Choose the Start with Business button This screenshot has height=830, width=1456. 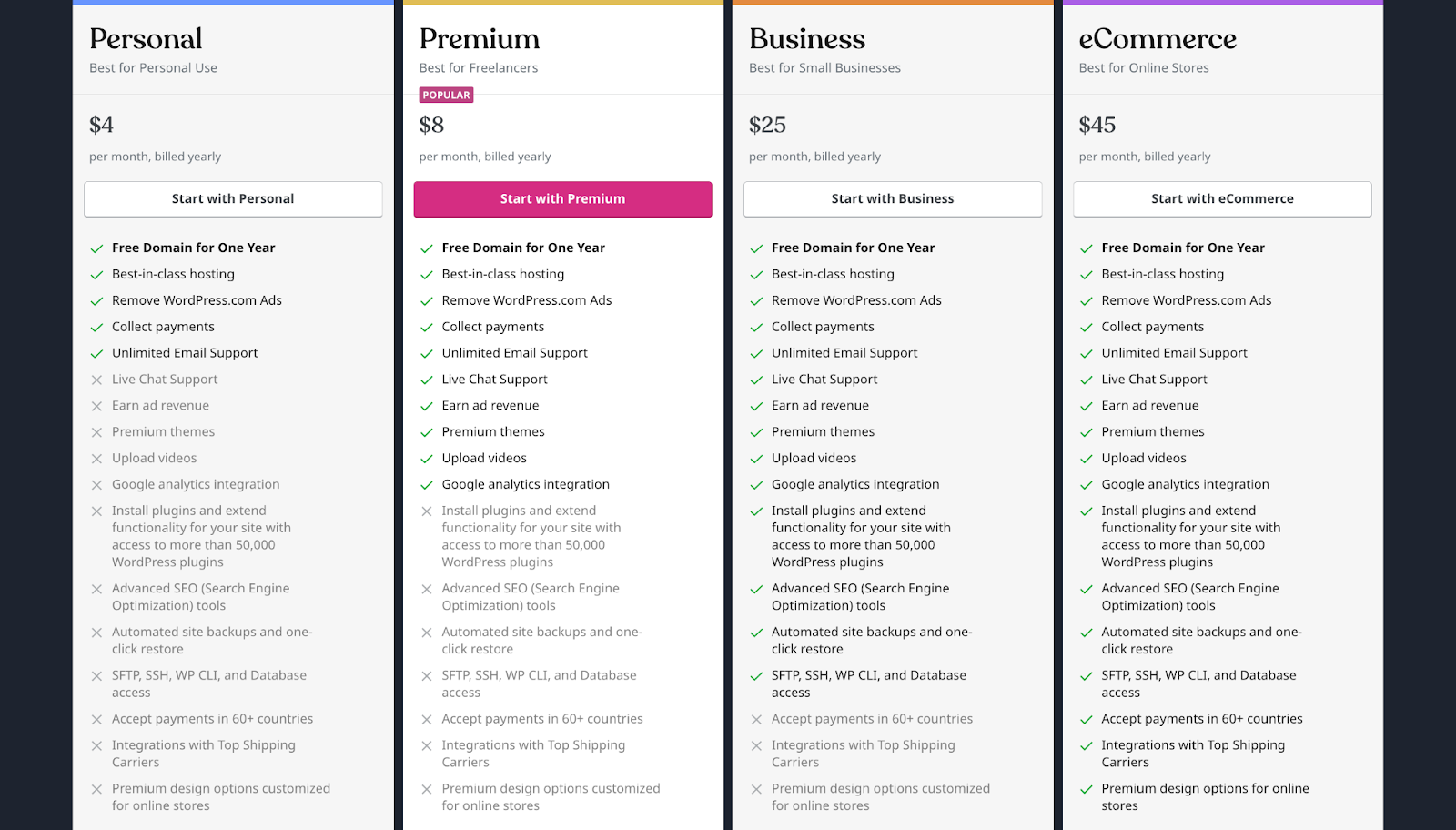coord(892,199)
